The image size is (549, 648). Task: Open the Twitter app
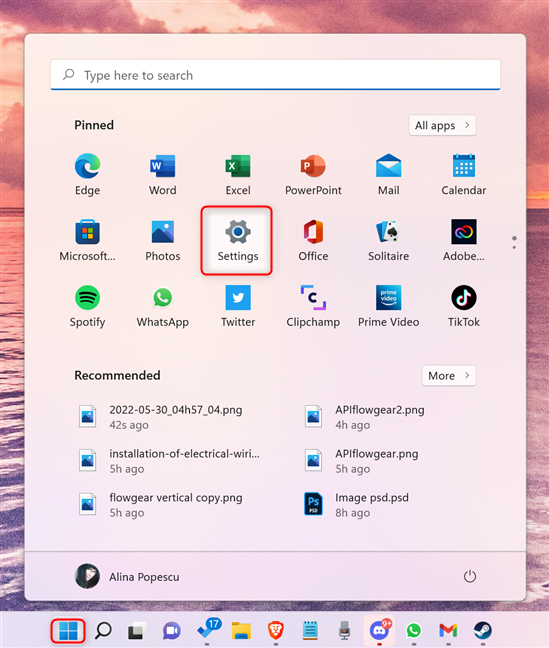coord(238,306)
